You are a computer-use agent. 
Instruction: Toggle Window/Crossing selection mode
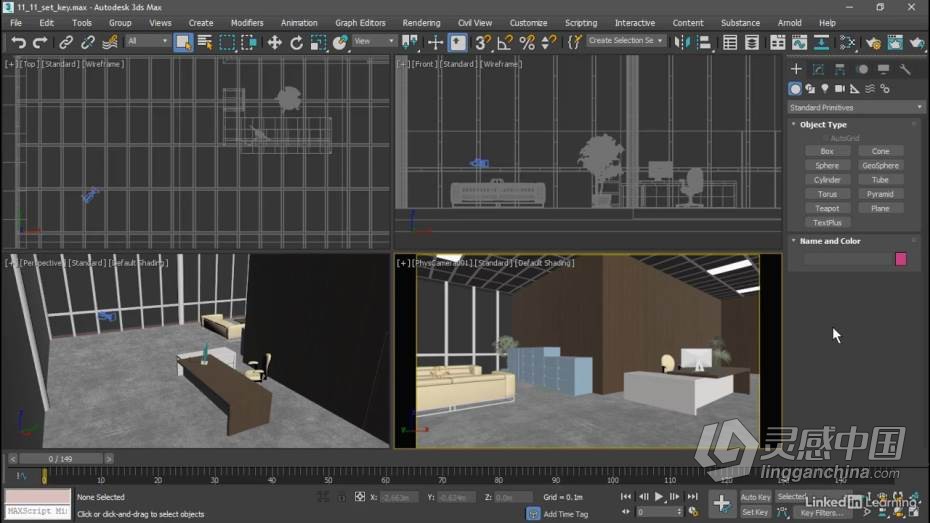coord(249,42)
